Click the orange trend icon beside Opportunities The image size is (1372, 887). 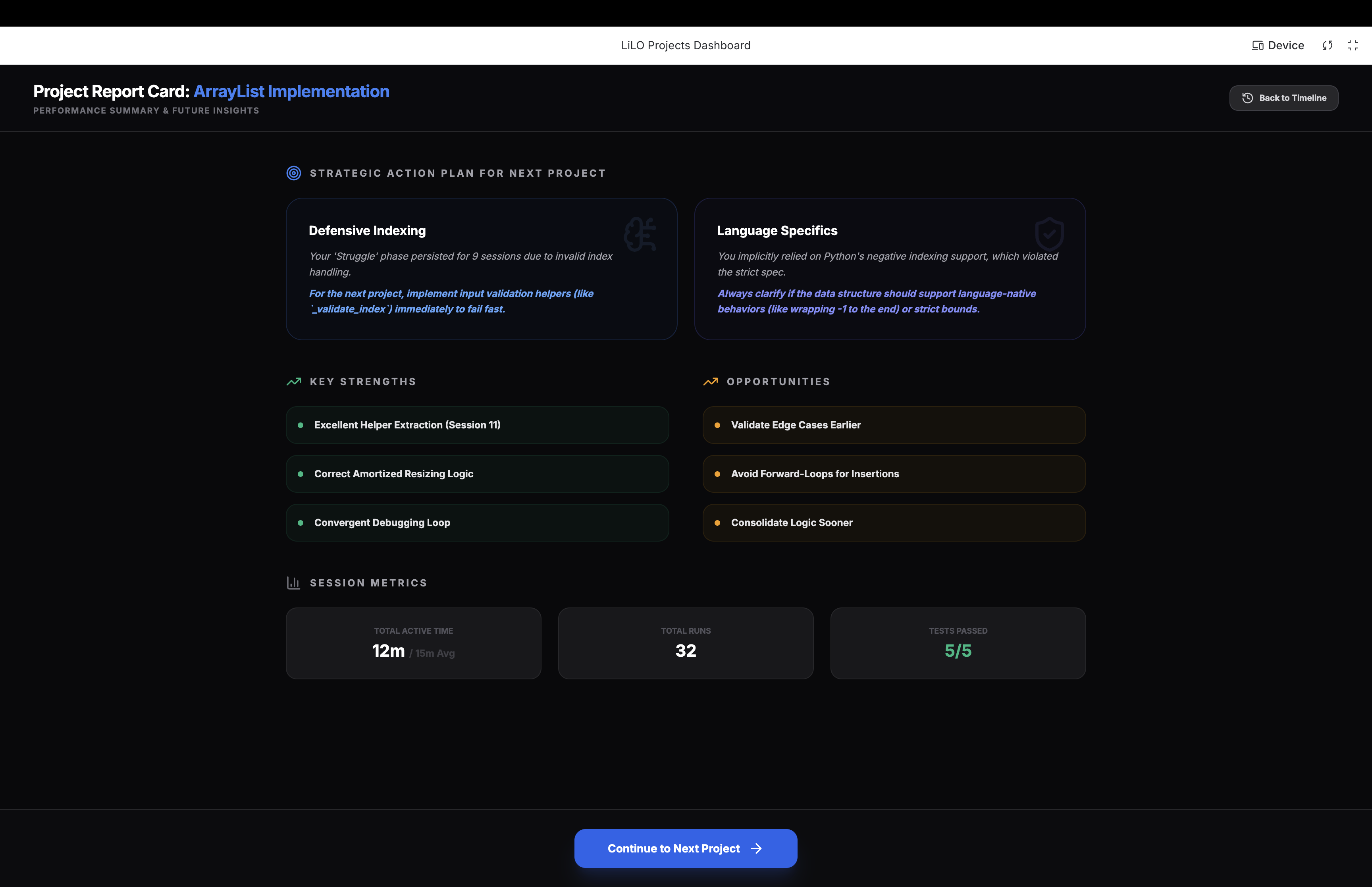(x=711, y=382)
